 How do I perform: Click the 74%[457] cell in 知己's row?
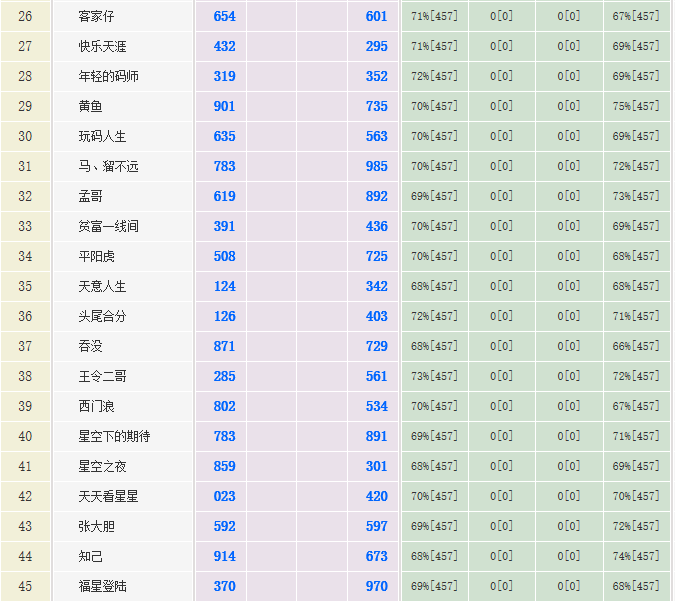pos(636,557)
